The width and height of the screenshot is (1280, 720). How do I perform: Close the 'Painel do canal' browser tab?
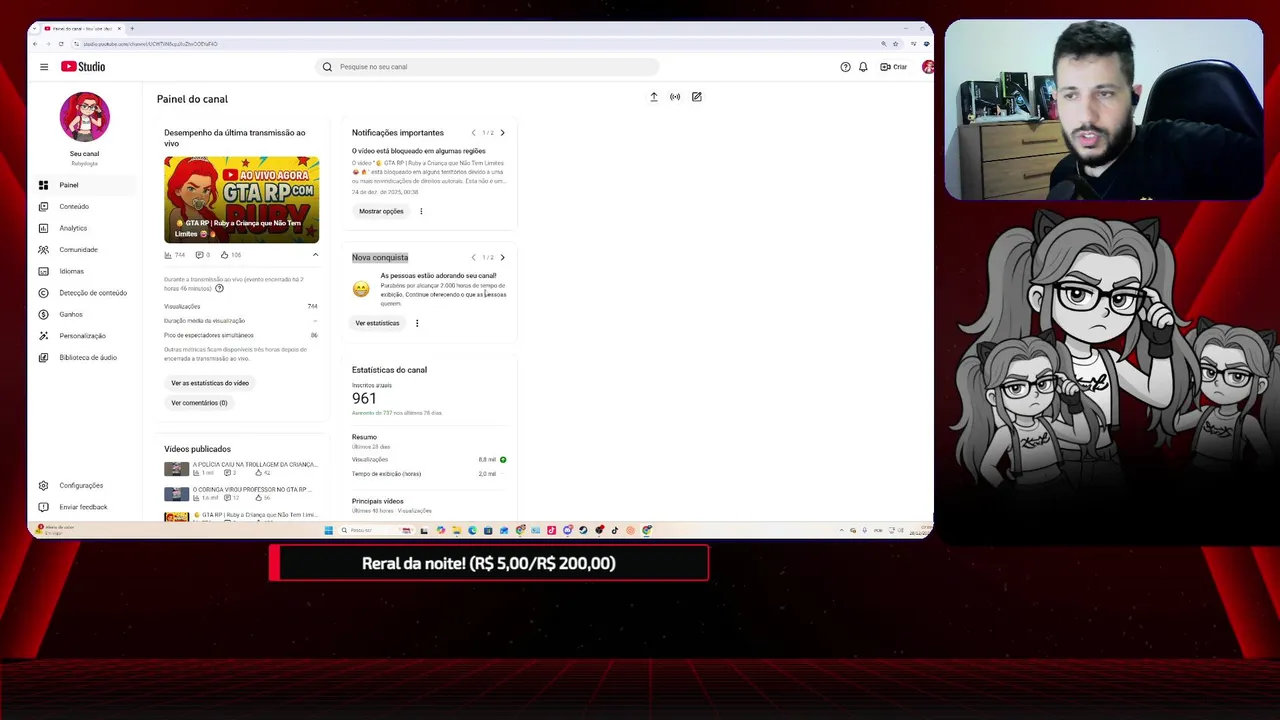point(119,28)
